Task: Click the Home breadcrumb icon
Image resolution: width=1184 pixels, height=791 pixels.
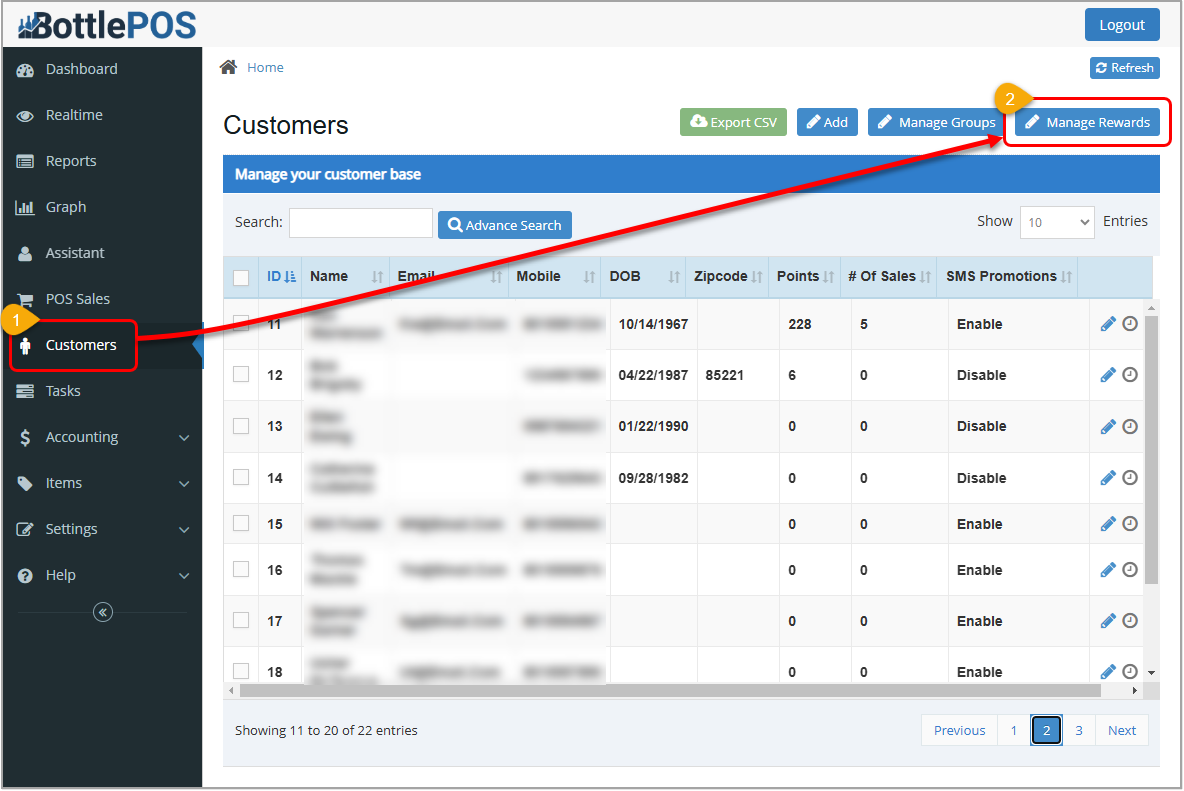Action: coord(228,66)
